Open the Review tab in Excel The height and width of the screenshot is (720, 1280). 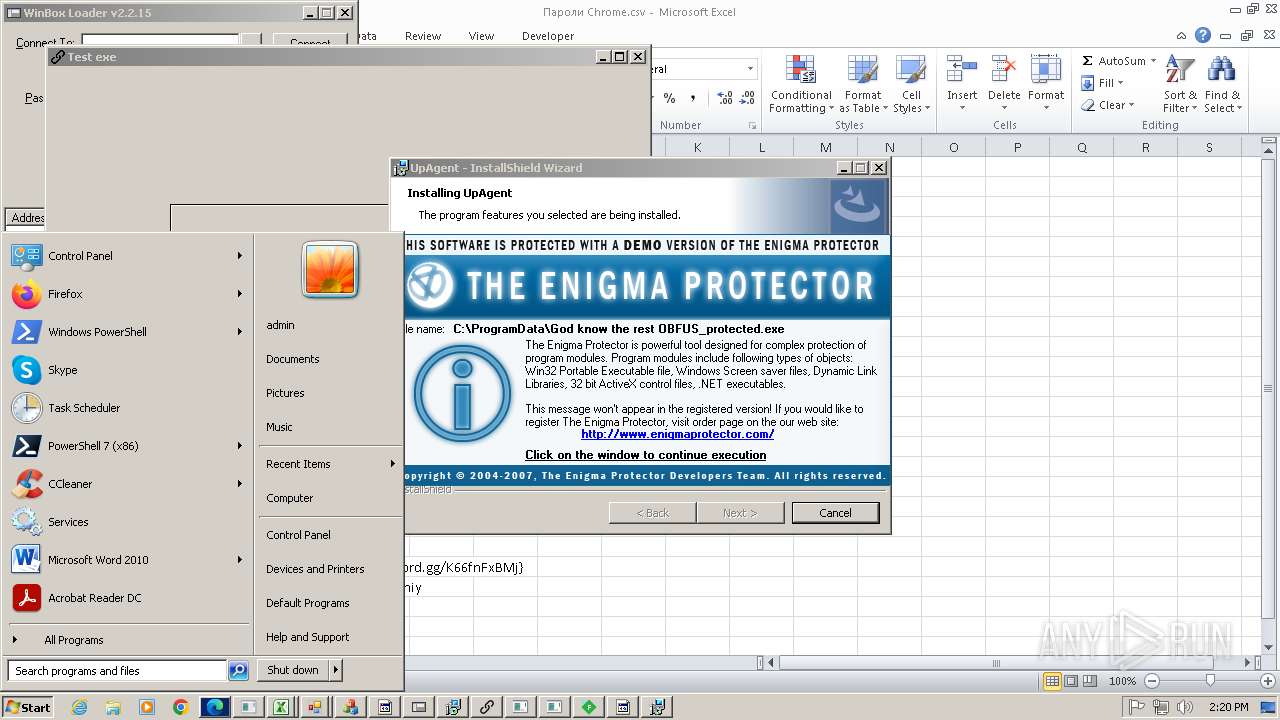coord(423,36)
